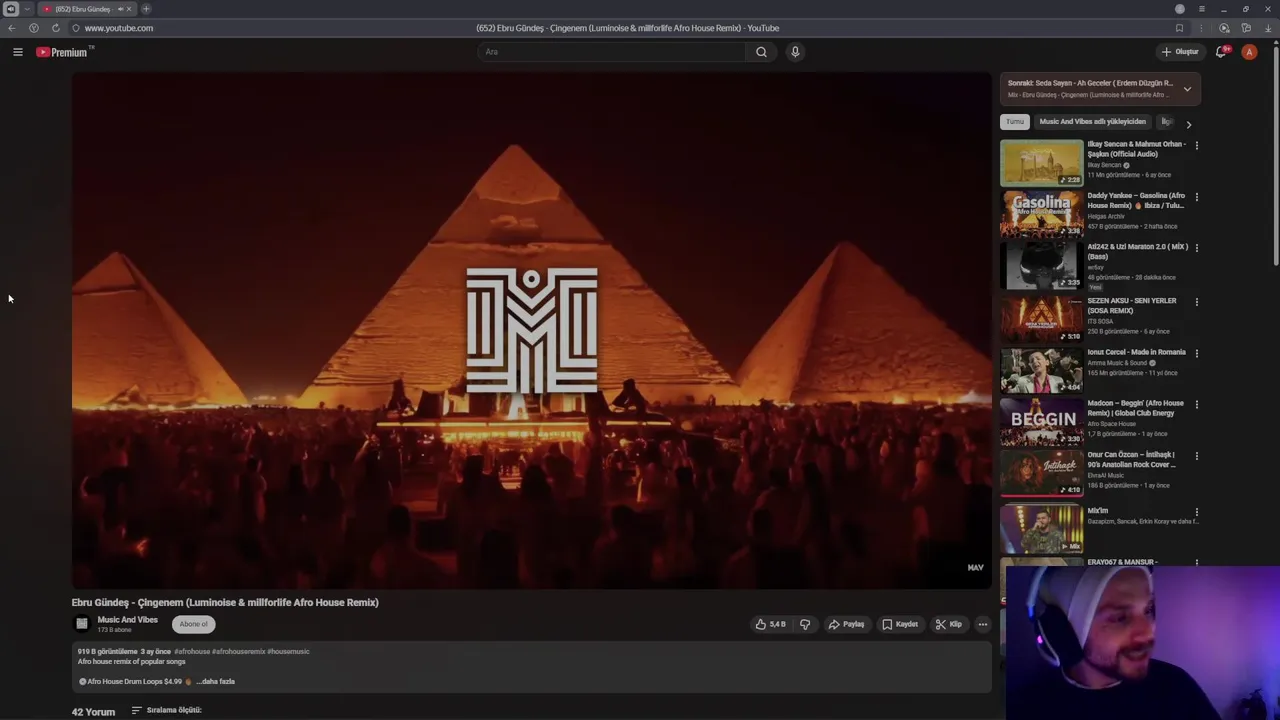Open the account avatar menu
The width and height of the screenshot is (1280, 720).
[x=1249, y=52]
